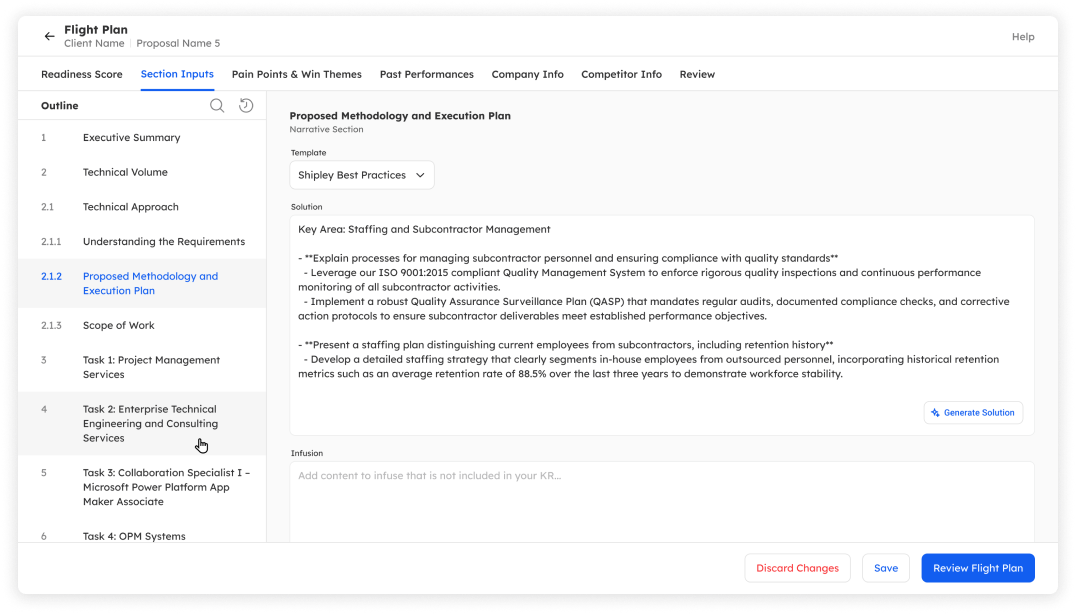Click the Proposal Name 5 breadcrumb text

tap(178, 43)
